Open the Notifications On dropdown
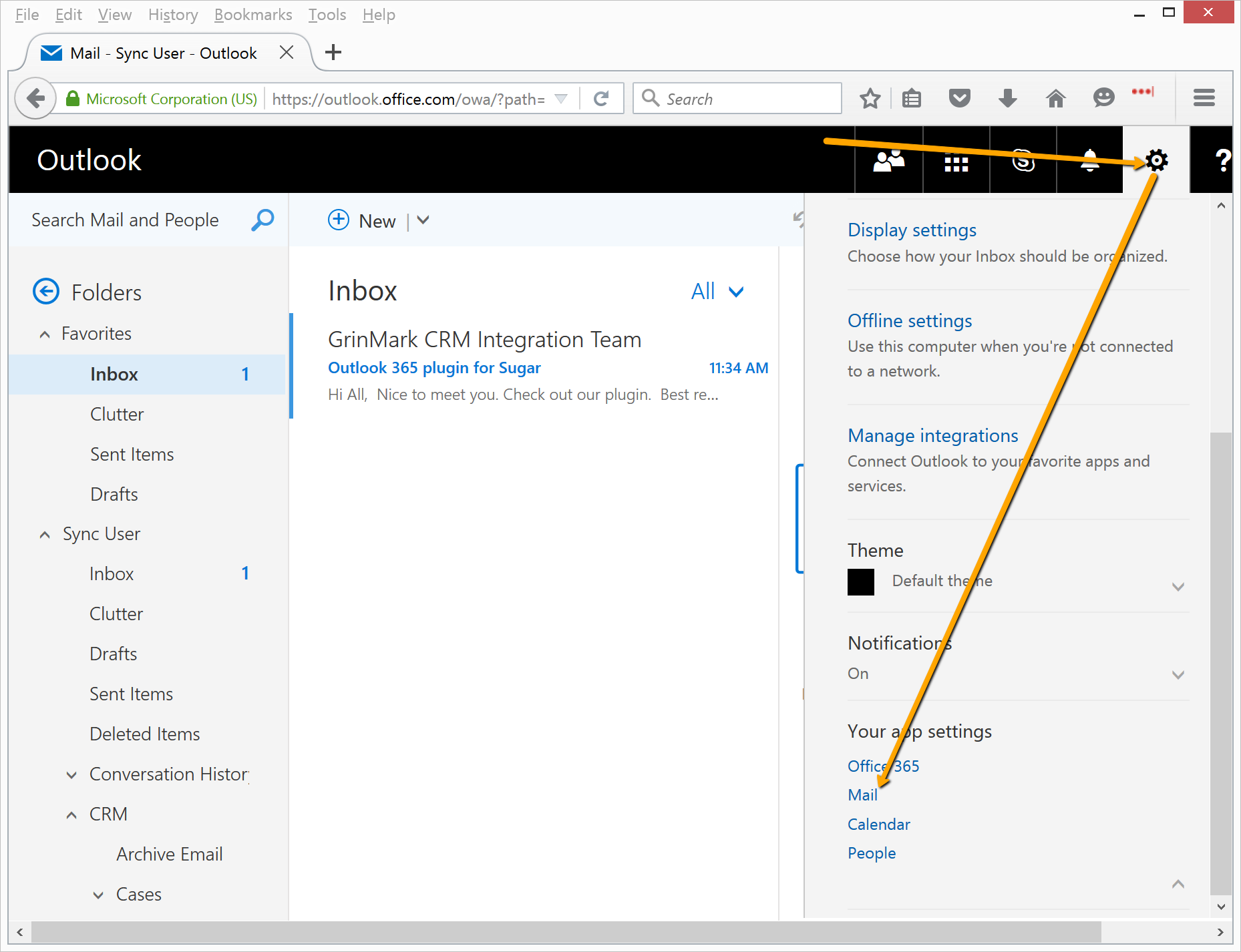The image size is (1241, 952). pos(1178,675)
